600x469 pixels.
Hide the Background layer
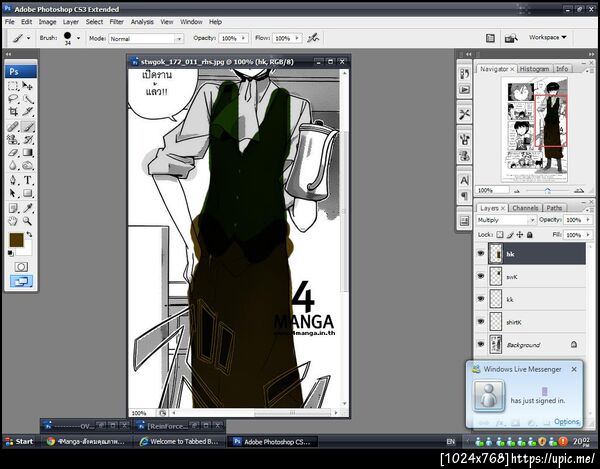click(x=481, y=344)
